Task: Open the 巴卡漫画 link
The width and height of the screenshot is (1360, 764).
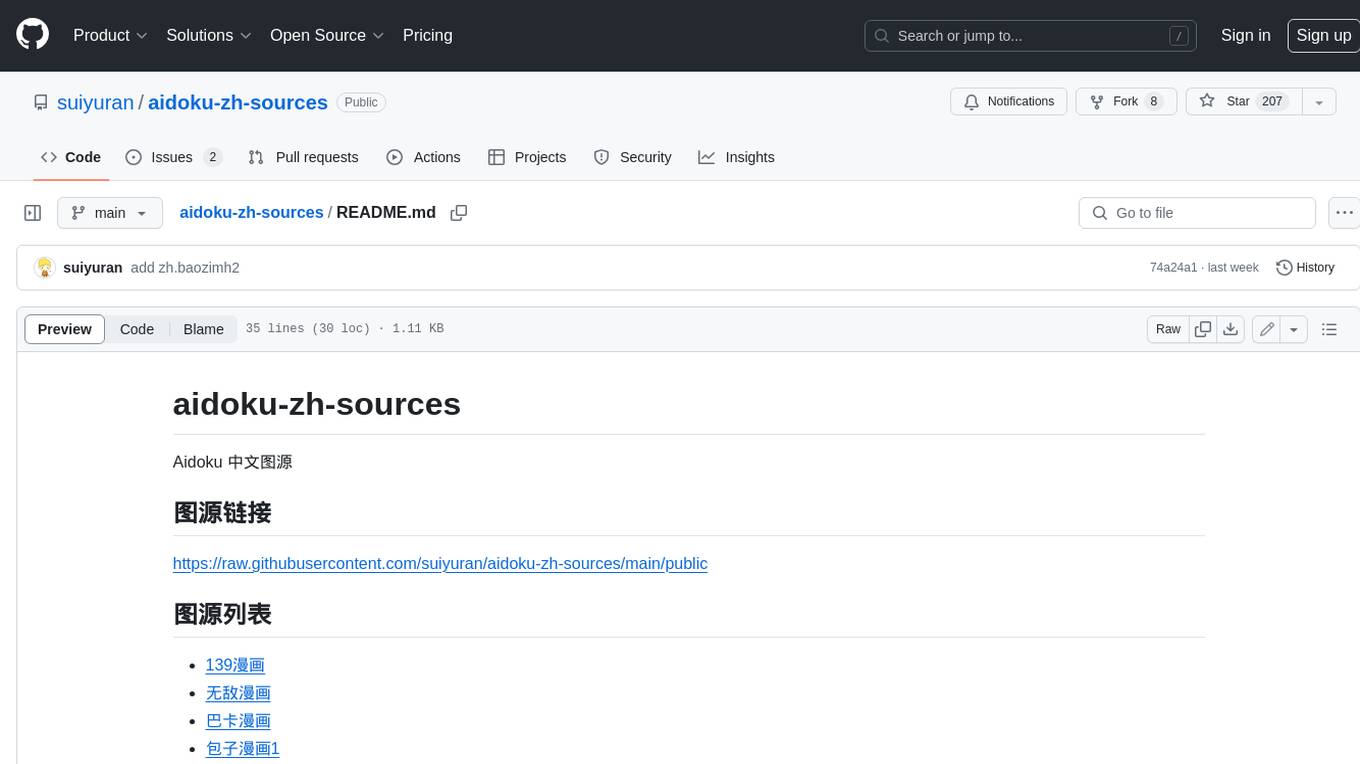Action: pos(238,721)
